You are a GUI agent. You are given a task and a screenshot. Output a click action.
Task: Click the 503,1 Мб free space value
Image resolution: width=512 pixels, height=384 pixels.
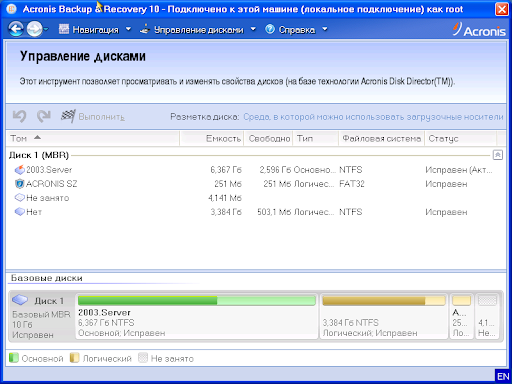(x=274, y=212)
